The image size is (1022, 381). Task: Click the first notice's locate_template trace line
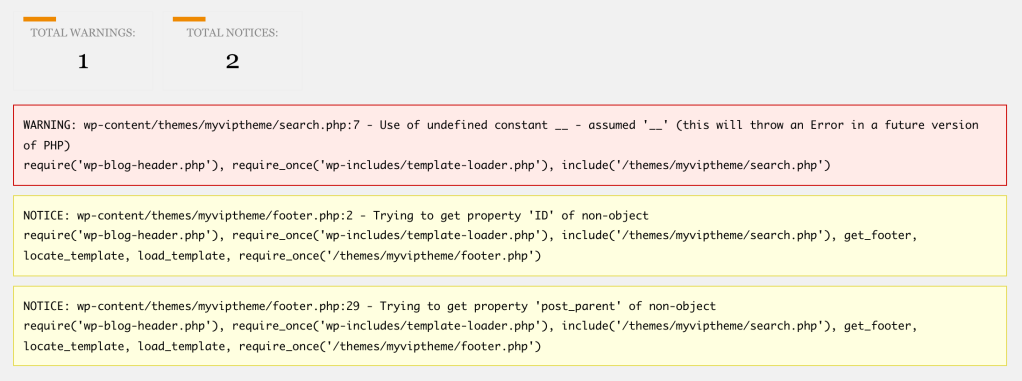tap(282, 256)
